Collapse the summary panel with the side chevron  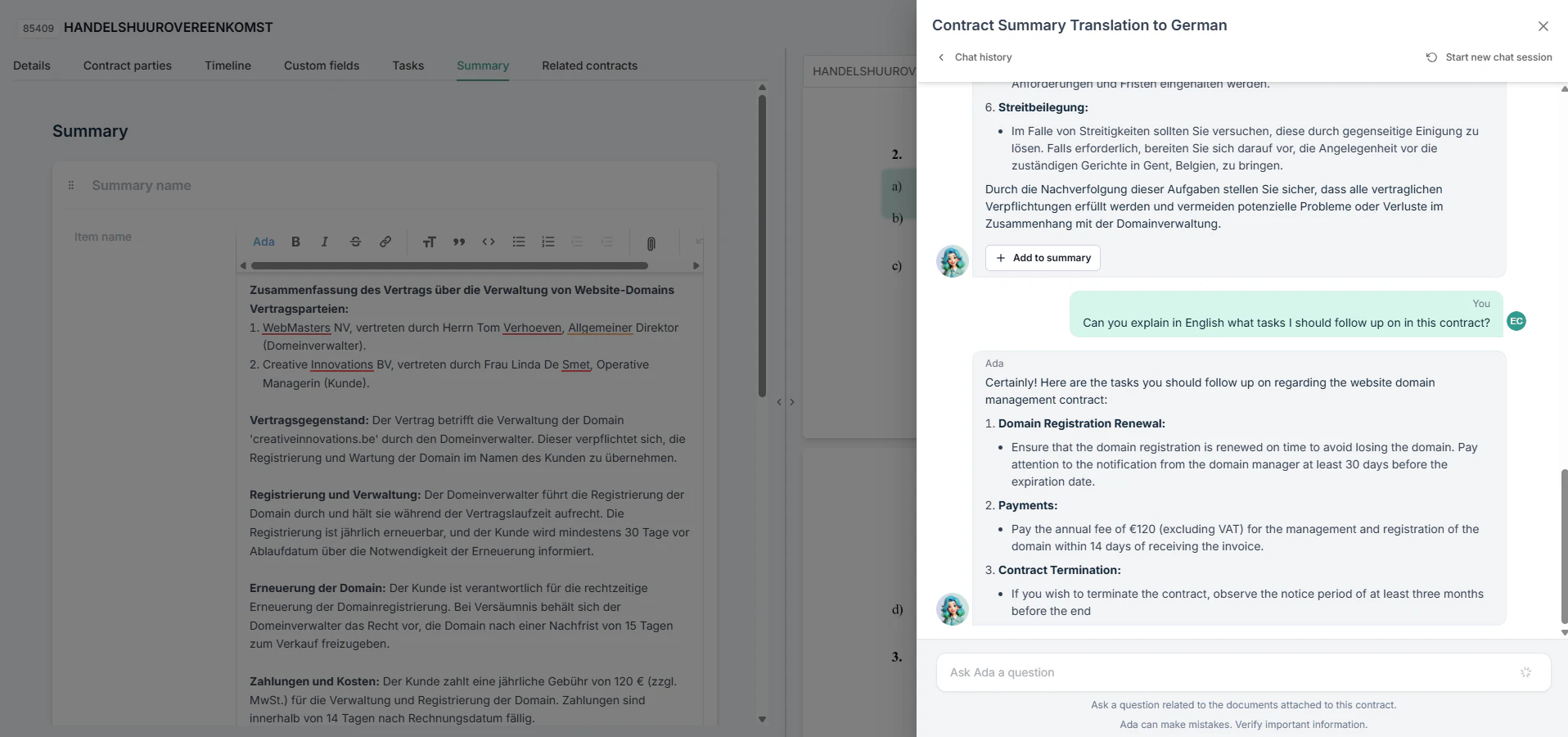pyautogui.click(x=780, y=402)
